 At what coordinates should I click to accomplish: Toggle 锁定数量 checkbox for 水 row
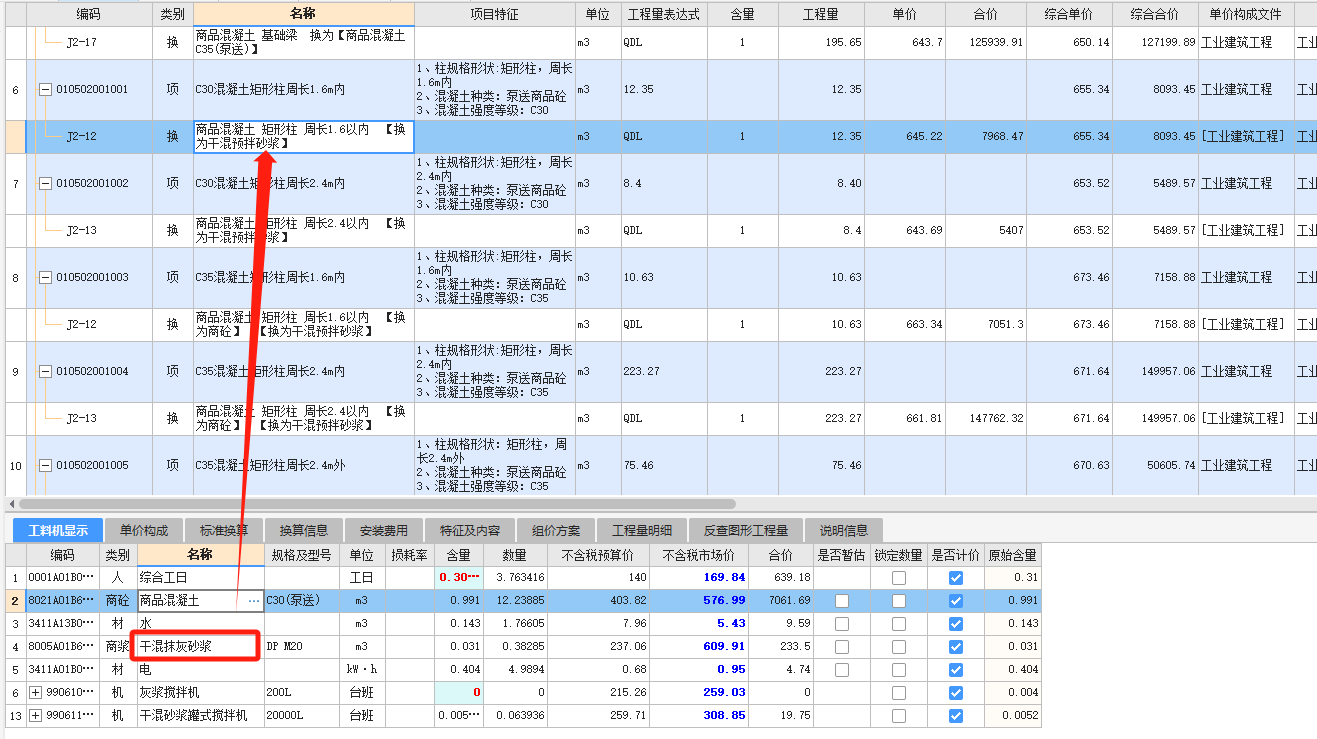pyautogui.click(x=899, y=624)
